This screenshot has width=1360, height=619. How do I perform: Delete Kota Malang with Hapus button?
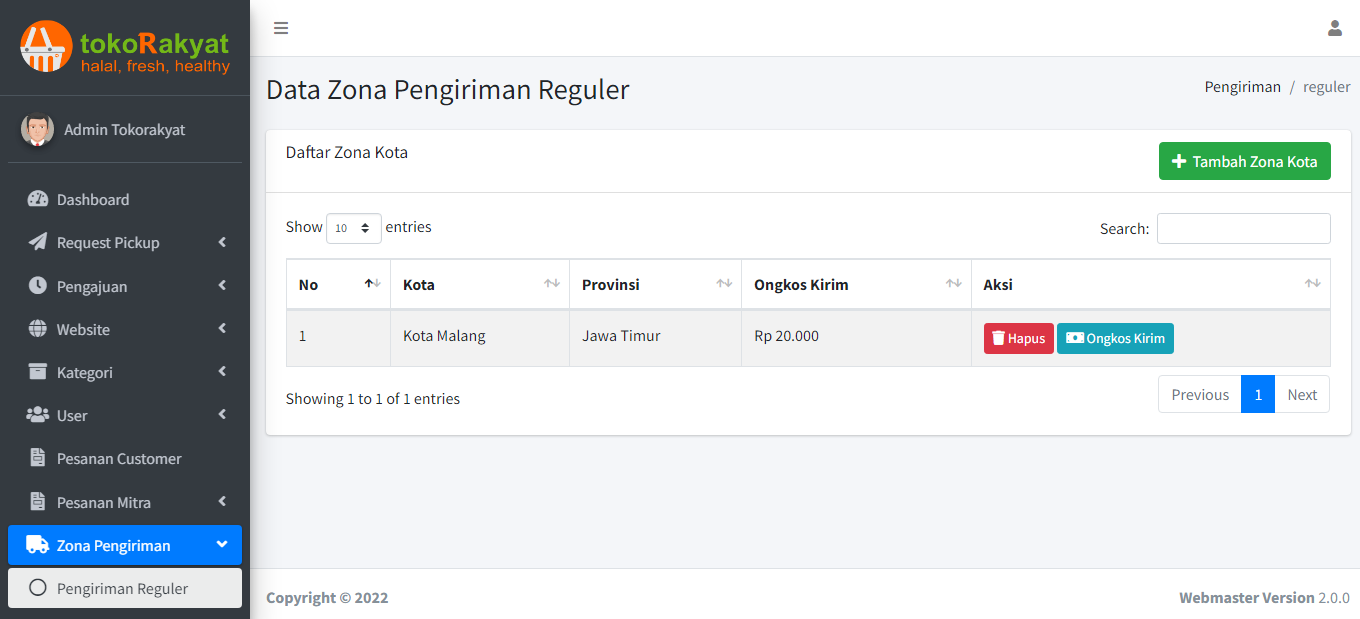click(1018, 338)
